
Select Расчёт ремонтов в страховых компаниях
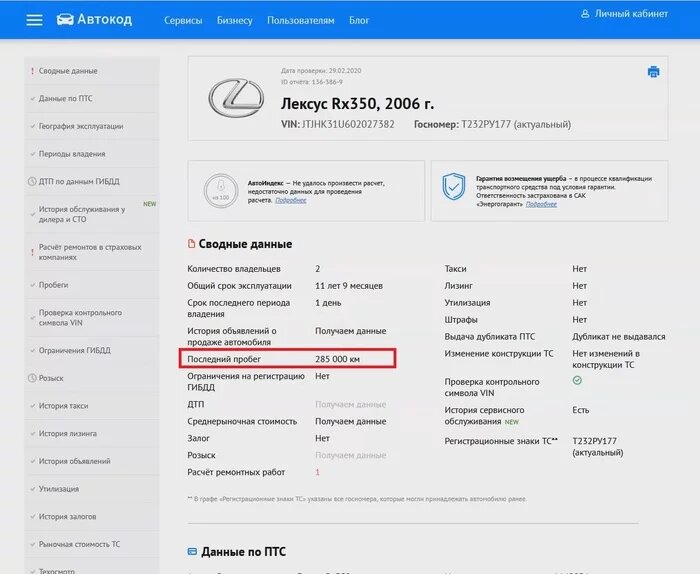92,252
